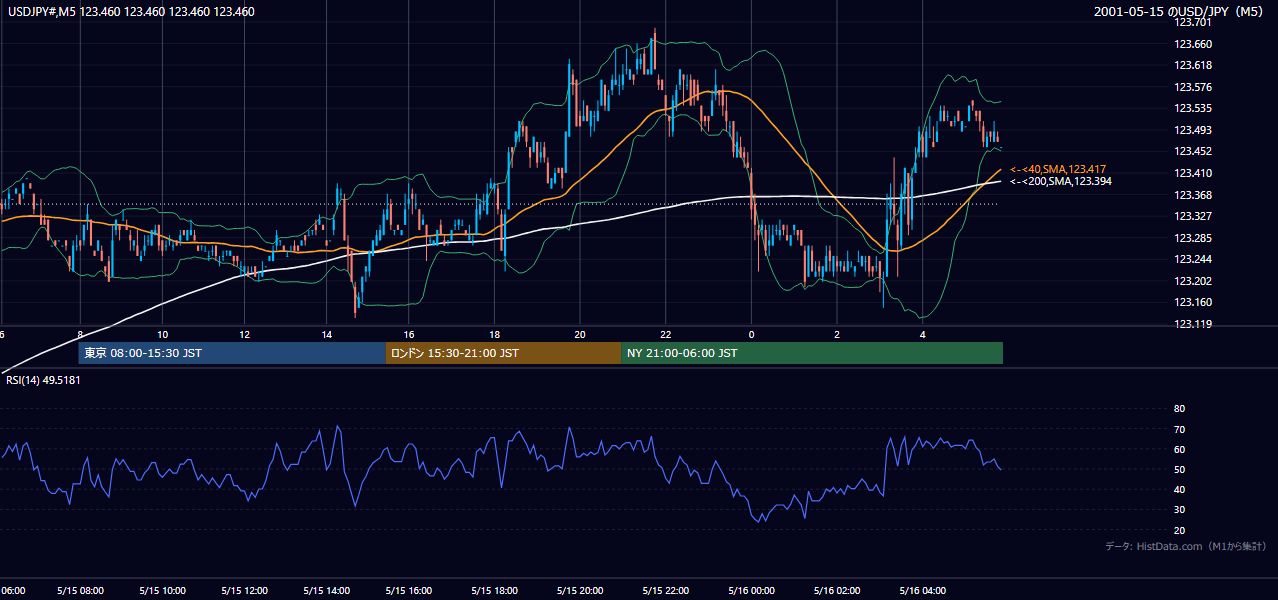Viewport: 1278px width, 600px height.
Task: Click the 123.660 price axis label
Action: (x=1193, y=44)
